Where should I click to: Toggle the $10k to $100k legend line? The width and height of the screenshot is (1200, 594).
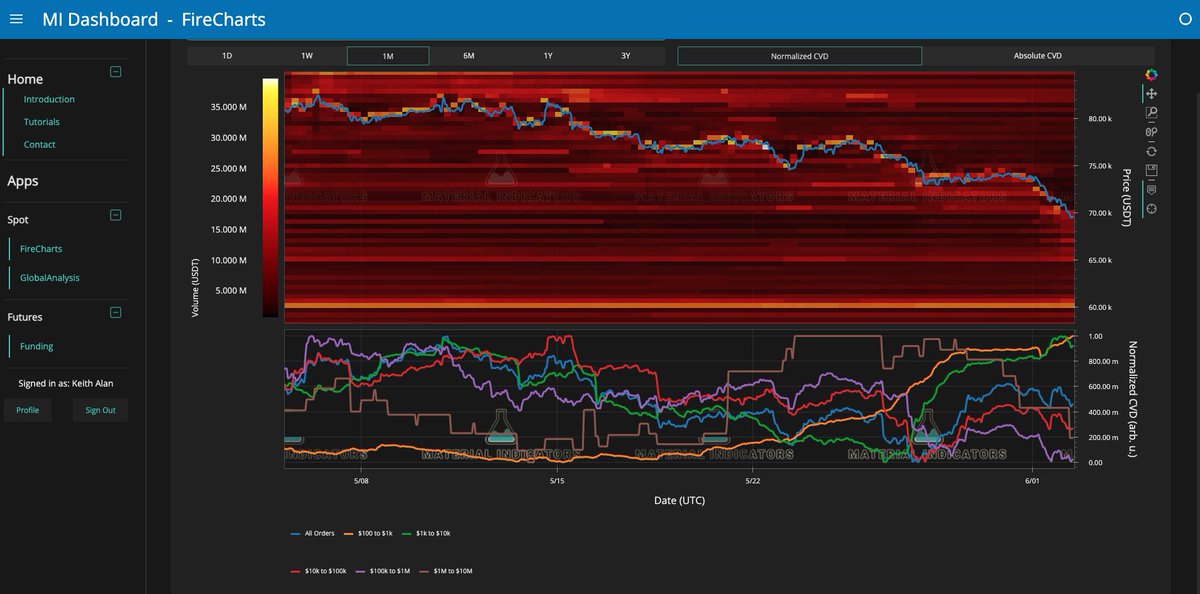[x=318, y=571]
